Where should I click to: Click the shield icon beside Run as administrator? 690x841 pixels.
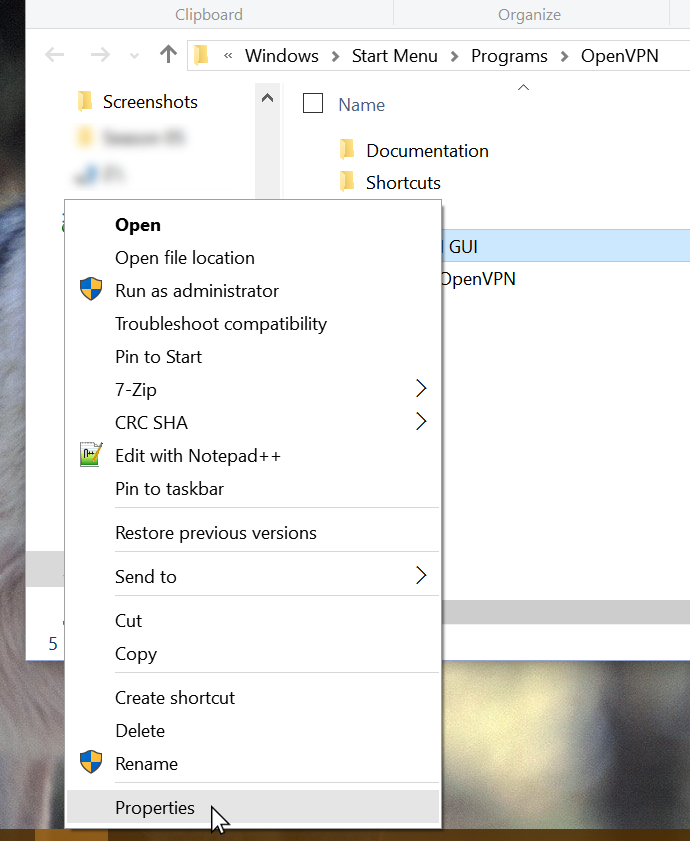(x=91, y=291)
